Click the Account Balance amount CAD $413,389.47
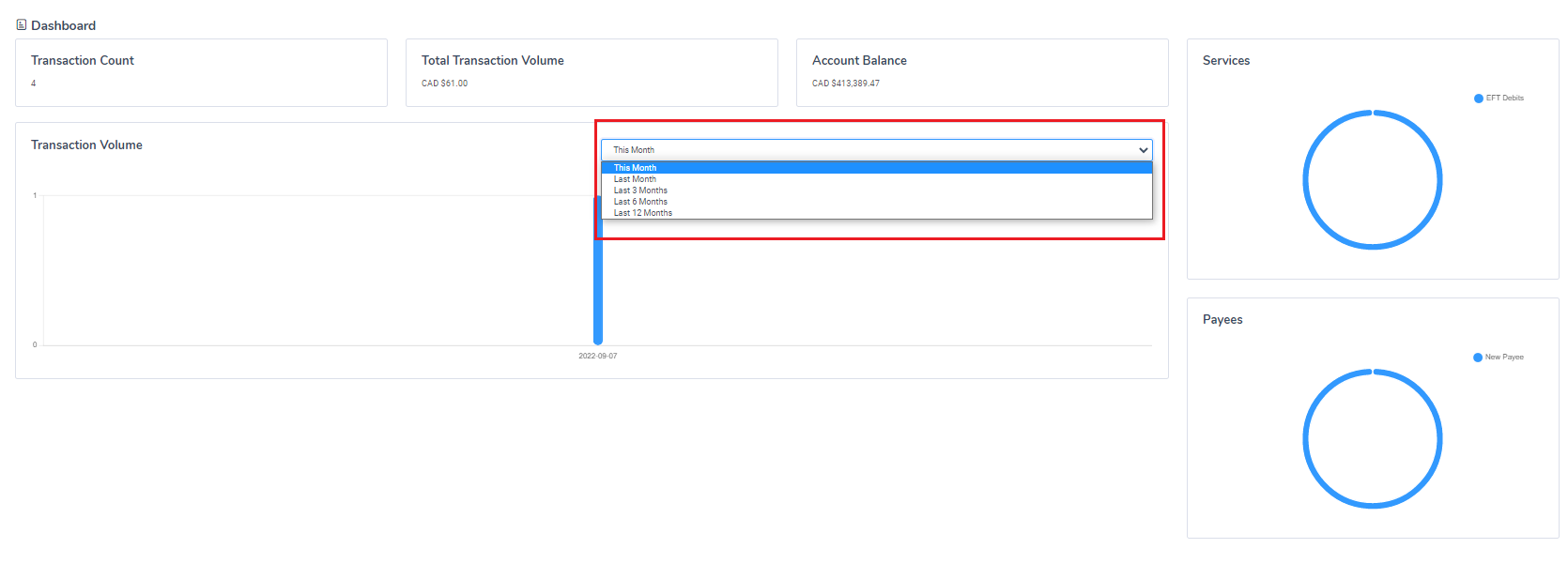1568x579 pixels. [846, 84]
